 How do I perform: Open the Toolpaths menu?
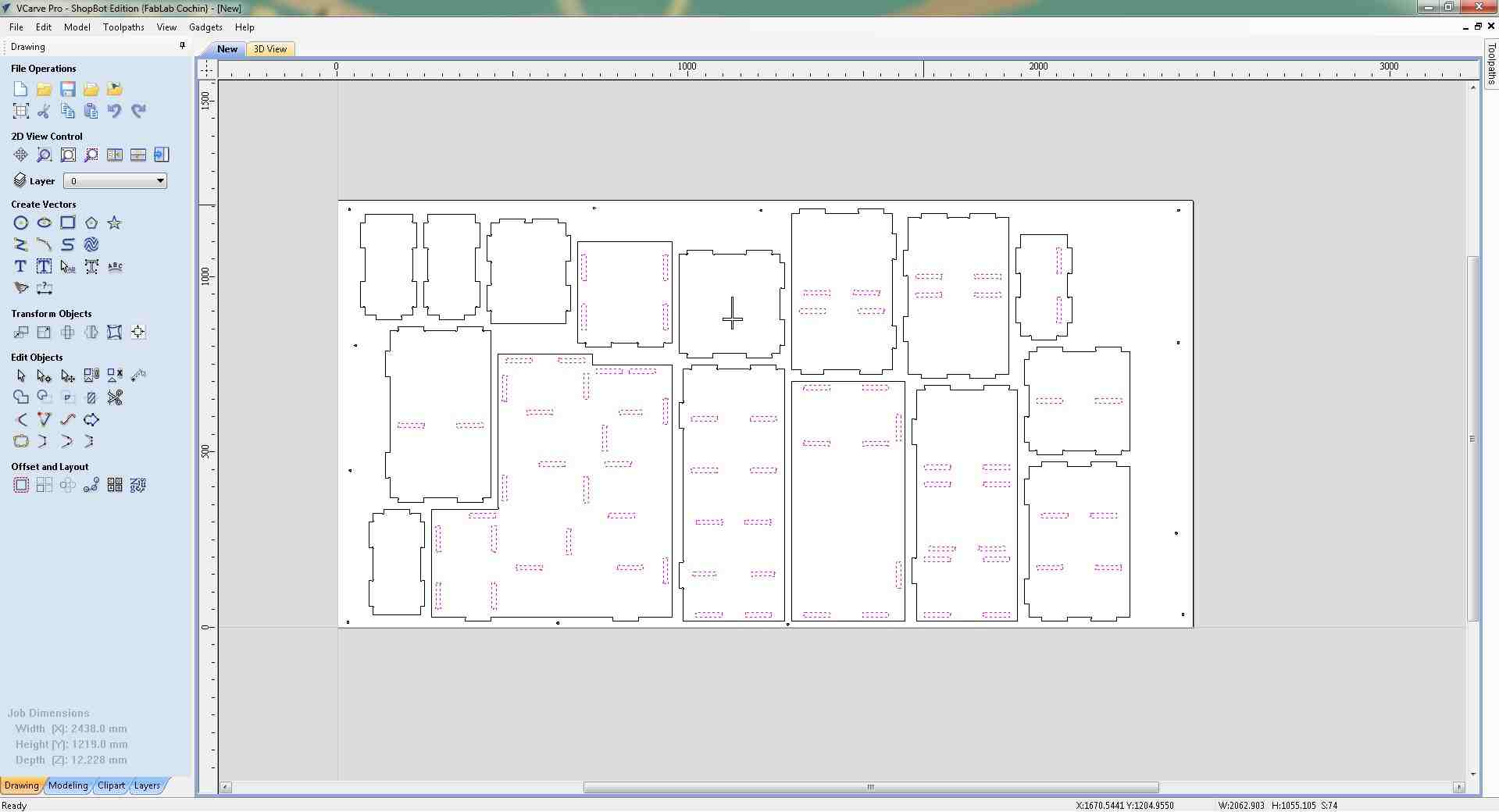[123, 27]
